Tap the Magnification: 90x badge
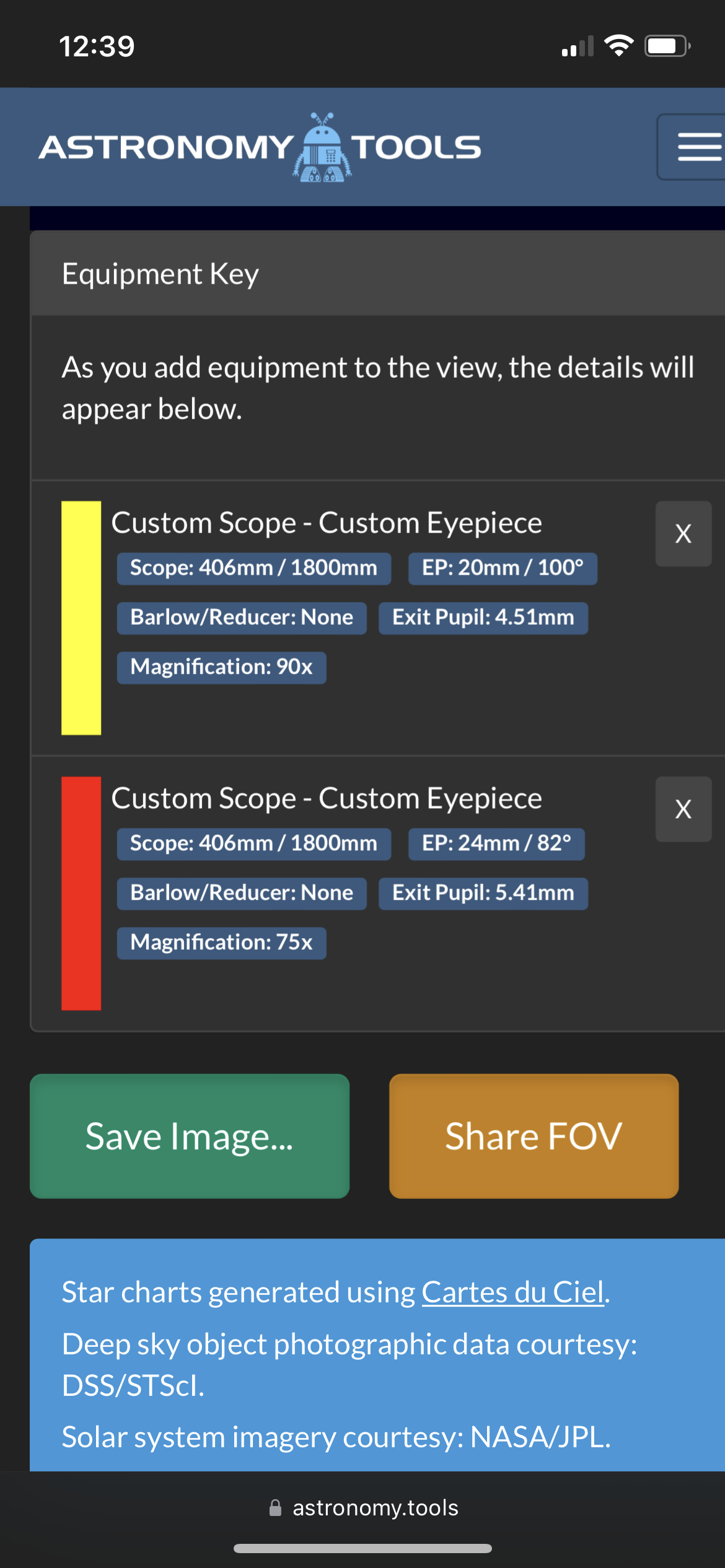Viewport: 725px width, 1568px height. [221, 667]
